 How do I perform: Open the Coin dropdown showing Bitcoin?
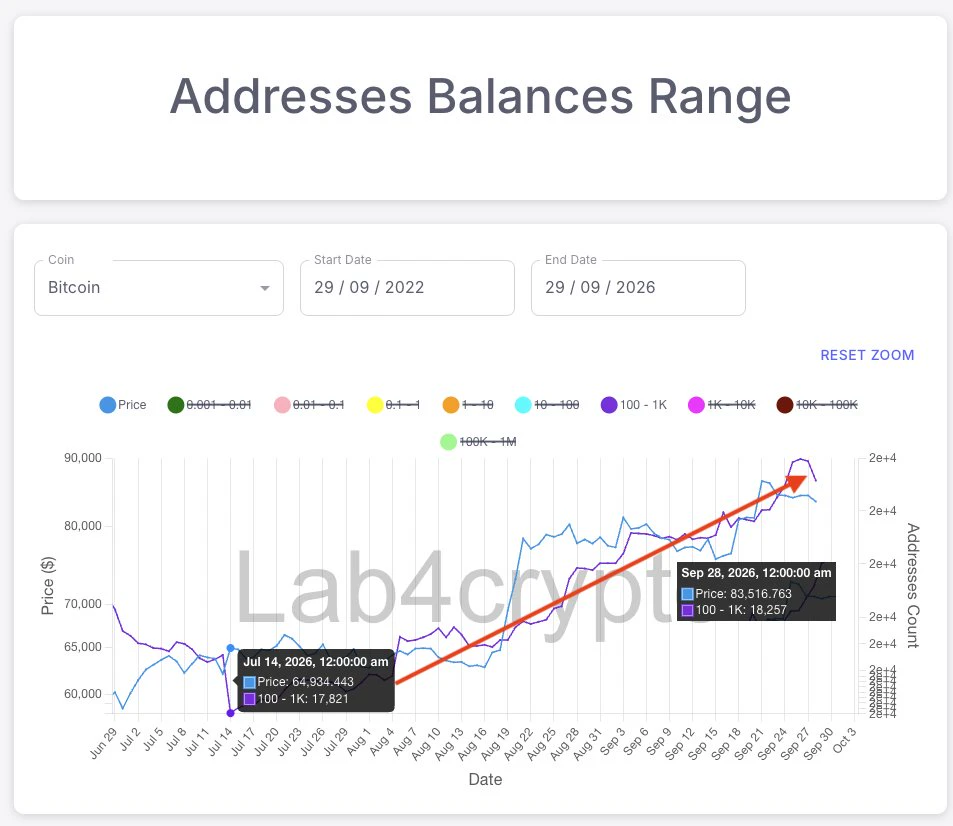[159, 287]
